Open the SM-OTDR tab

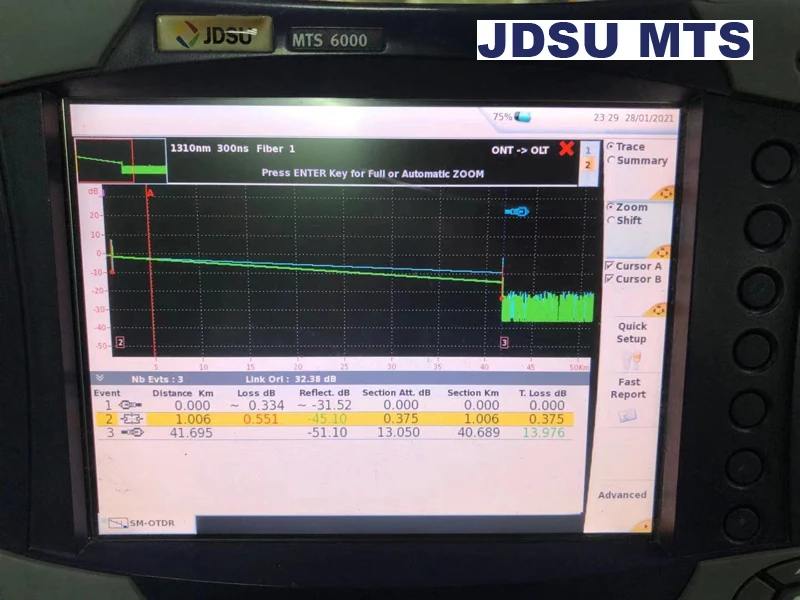point(146,523)
